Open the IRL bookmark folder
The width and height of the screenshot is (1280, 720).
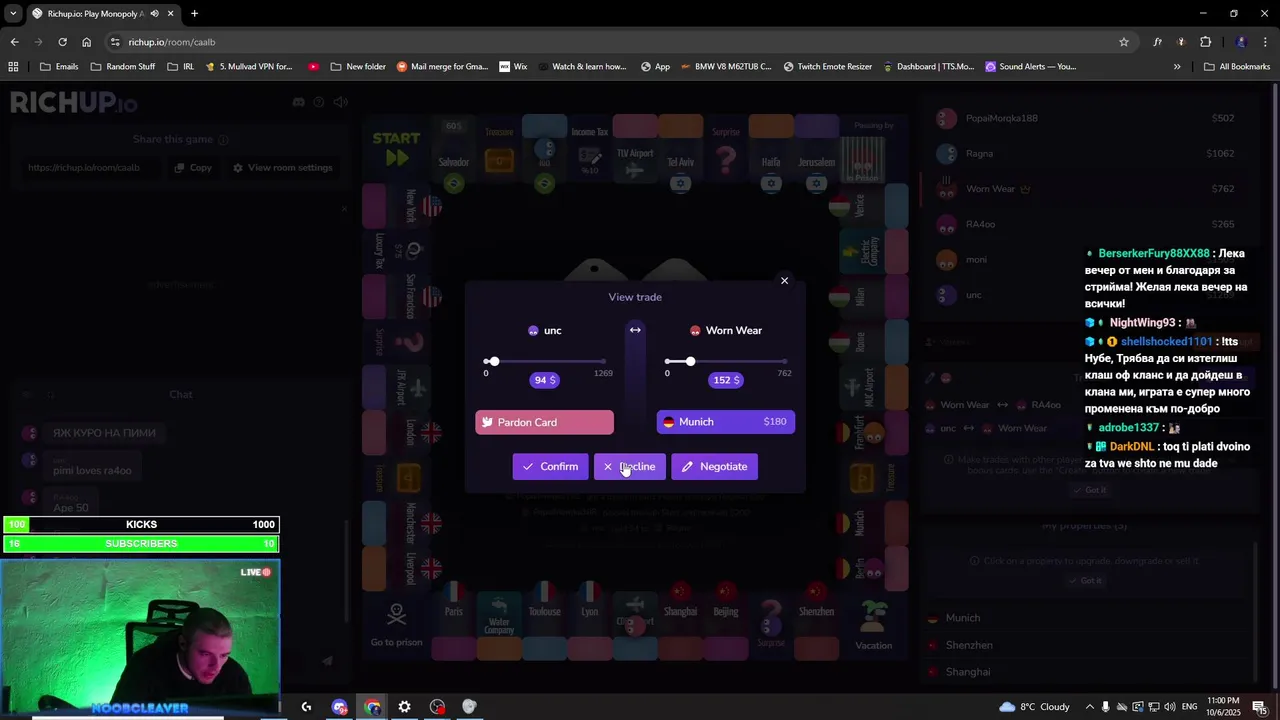(181, 67)
